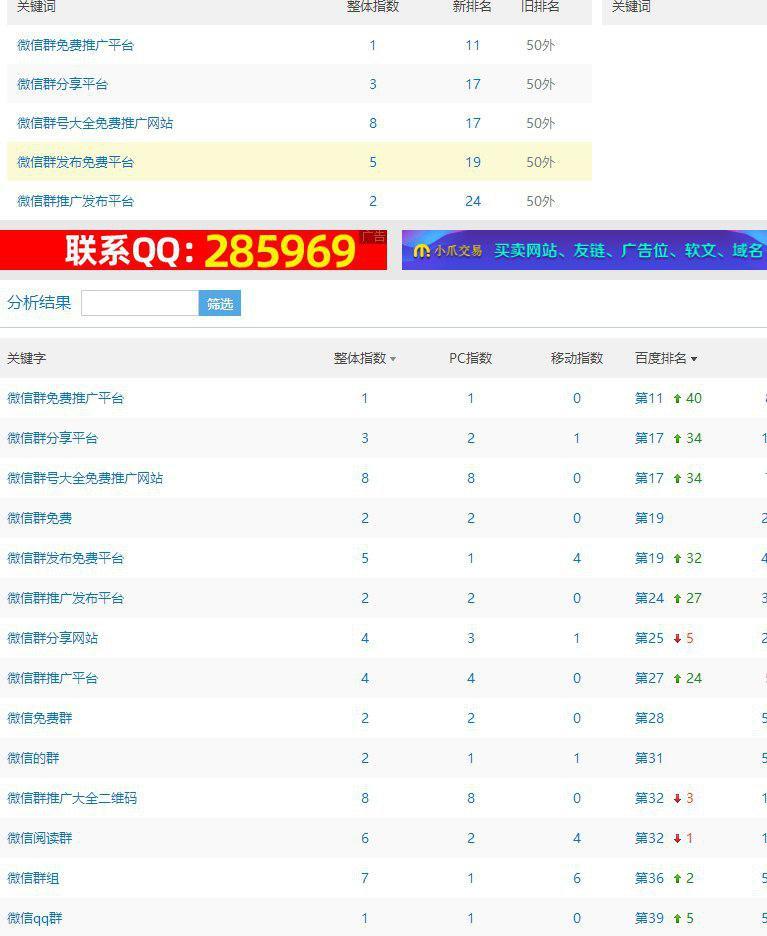Click 第19 ranking in 微信群免费 row
The width and height of the screenshot is (767, 936).
[x=649, y=518]
